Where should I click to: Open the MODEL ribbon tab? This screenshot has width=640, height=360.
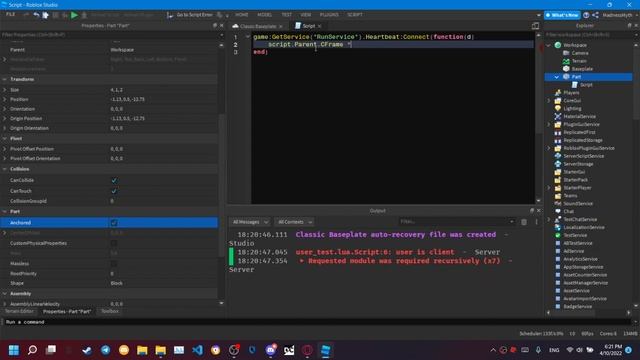[x=264, y=15]
